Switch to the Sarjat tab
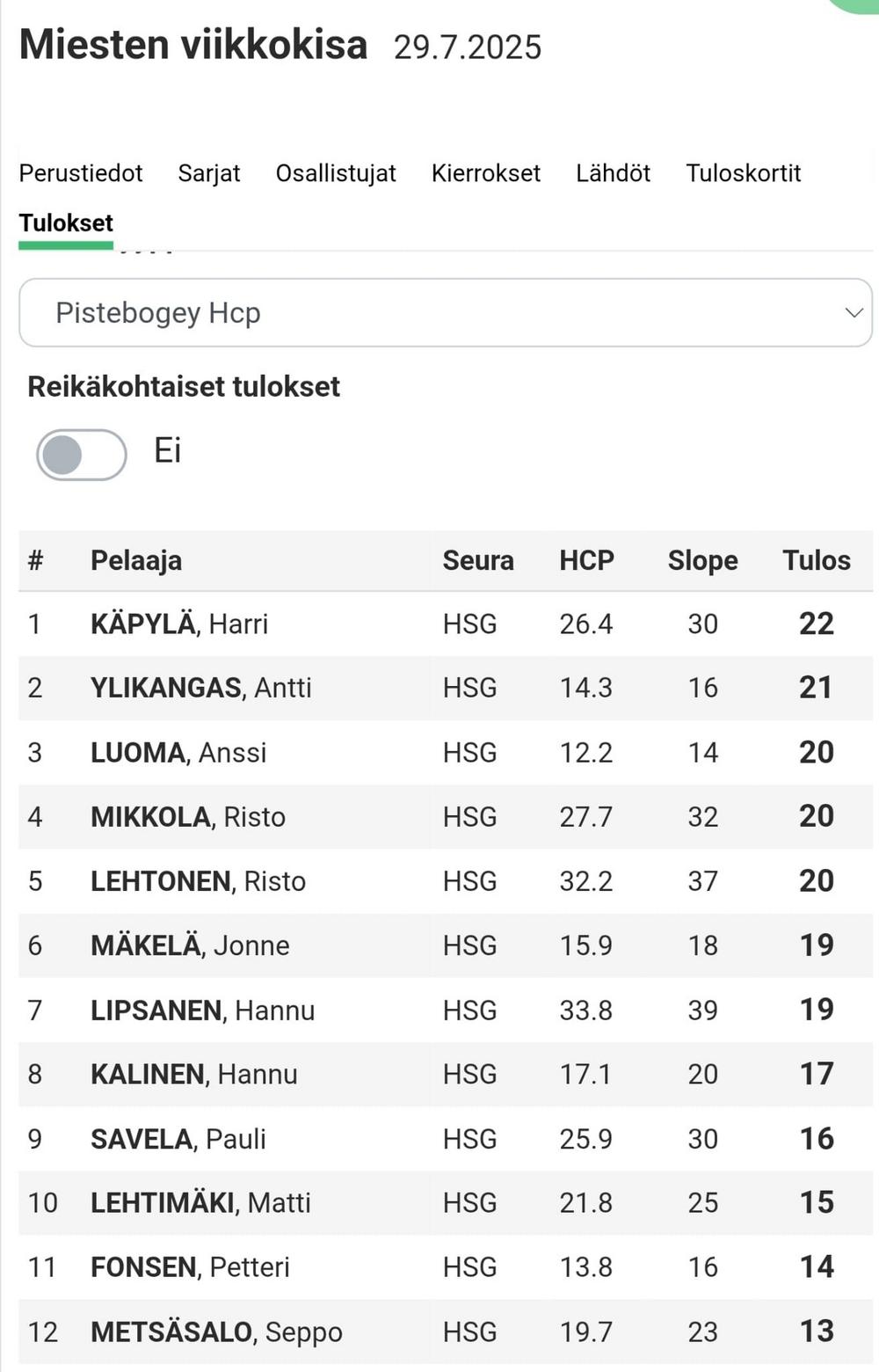The height and width of the screenshot is (1372, 879). 209,173
